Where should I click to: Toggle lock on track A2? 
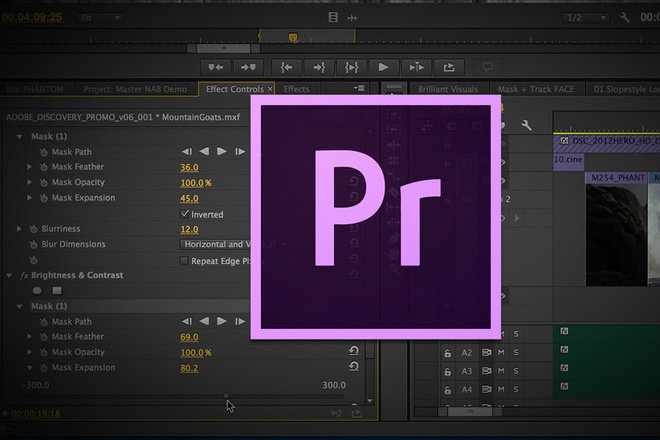click(447, 353)
